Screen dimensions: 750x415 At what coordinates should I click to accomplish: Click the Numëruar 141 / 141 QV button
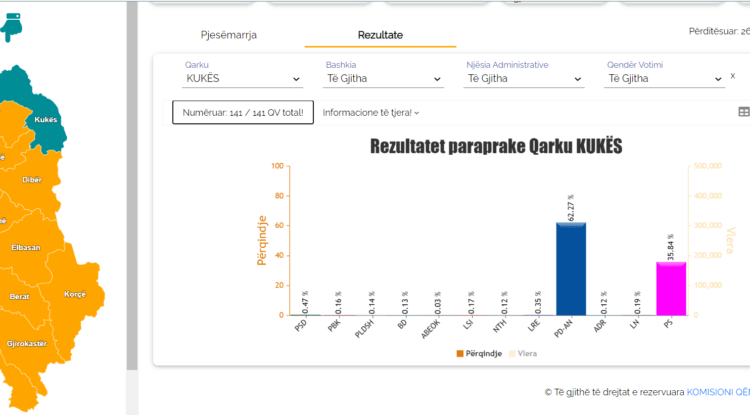coord(243,113)
